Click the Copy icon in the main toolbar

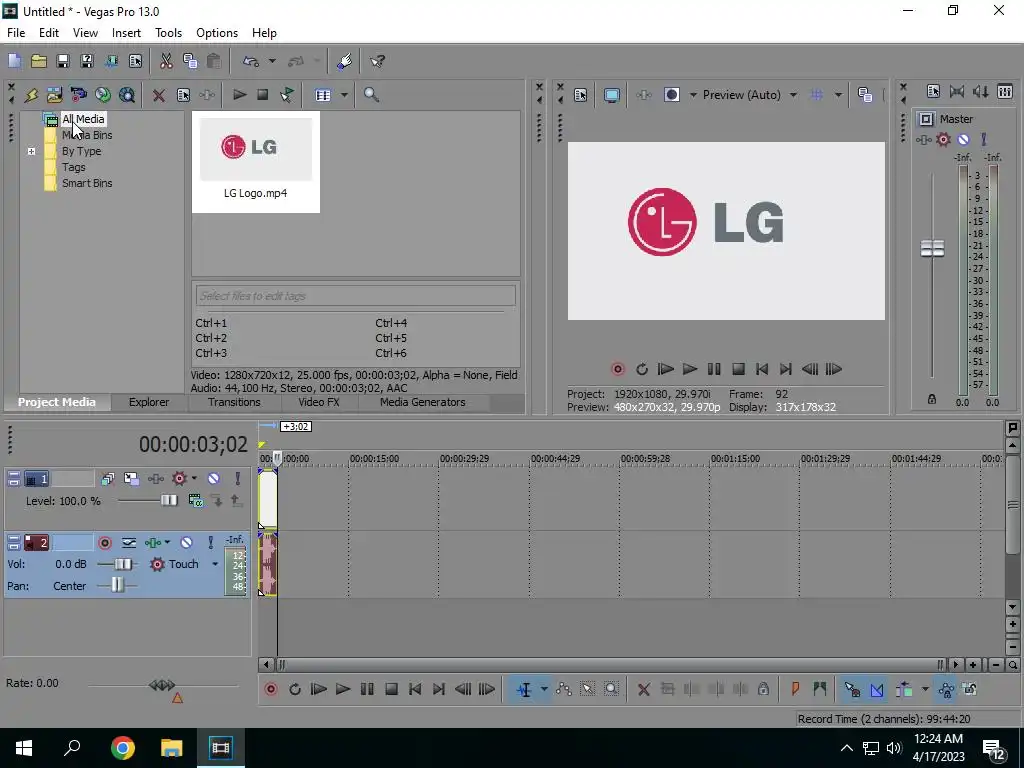(190, 61)
